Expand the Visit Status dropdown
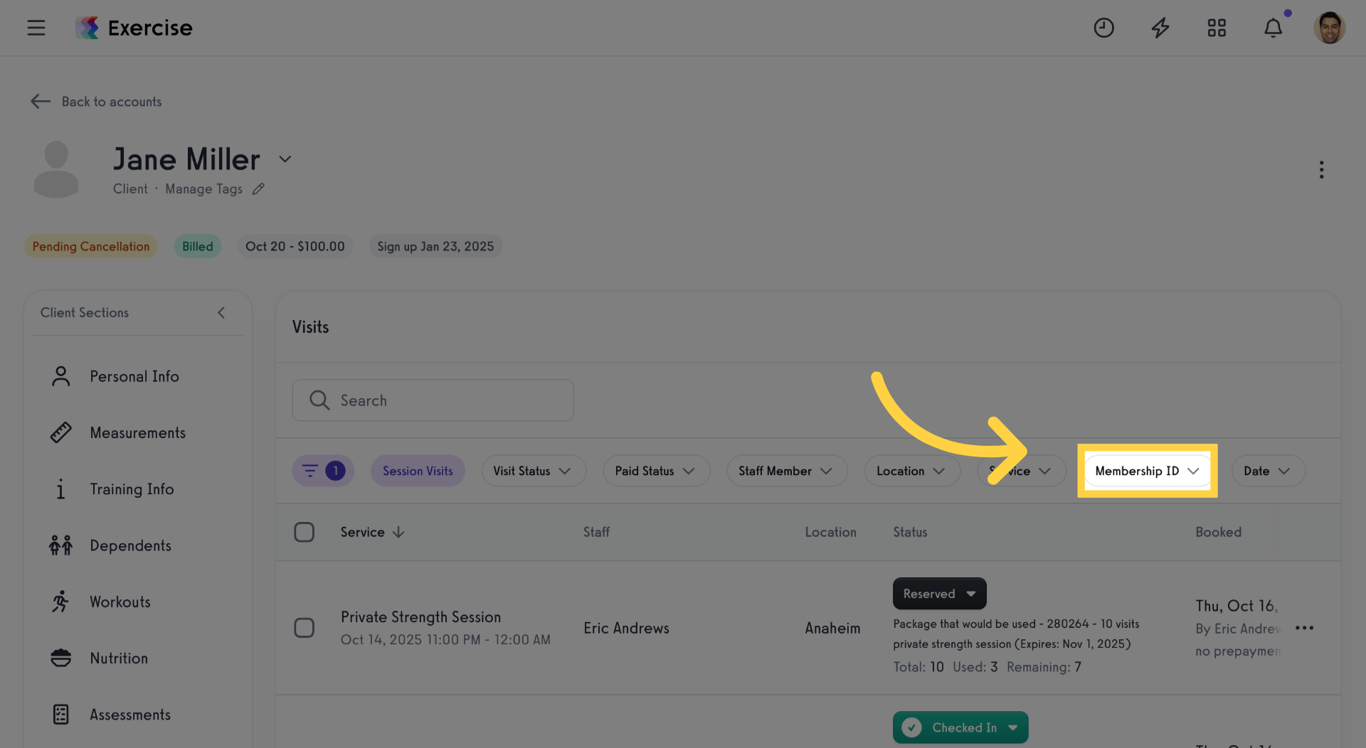Screen dimensions: 1366x748 (533, 470)
